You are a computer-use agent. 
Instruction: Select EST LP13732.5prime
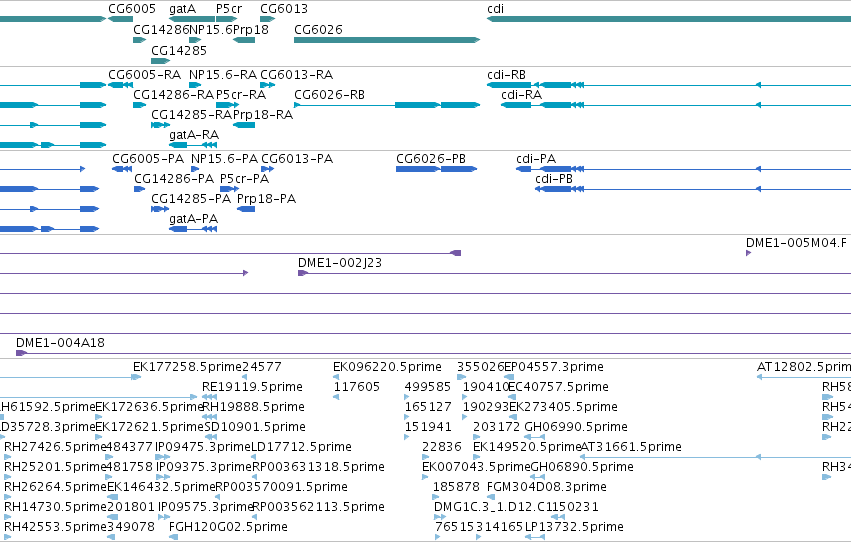pos(574,527)
